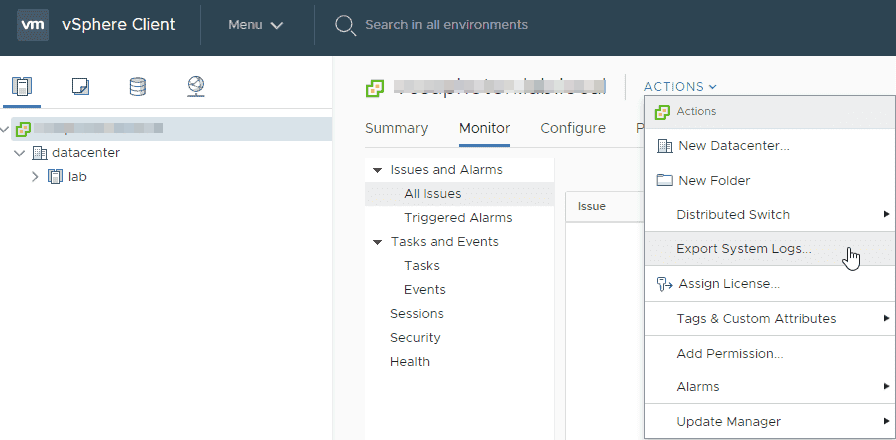Collapse the Issues and Alarms section

click(377, 170)
